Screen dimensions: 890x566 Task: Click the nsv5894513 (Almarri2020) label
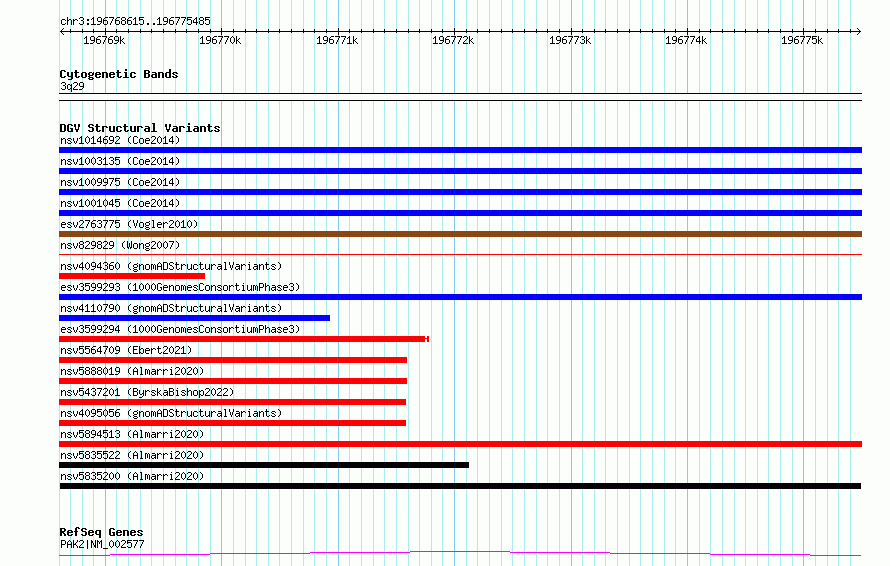click(132, 434)
